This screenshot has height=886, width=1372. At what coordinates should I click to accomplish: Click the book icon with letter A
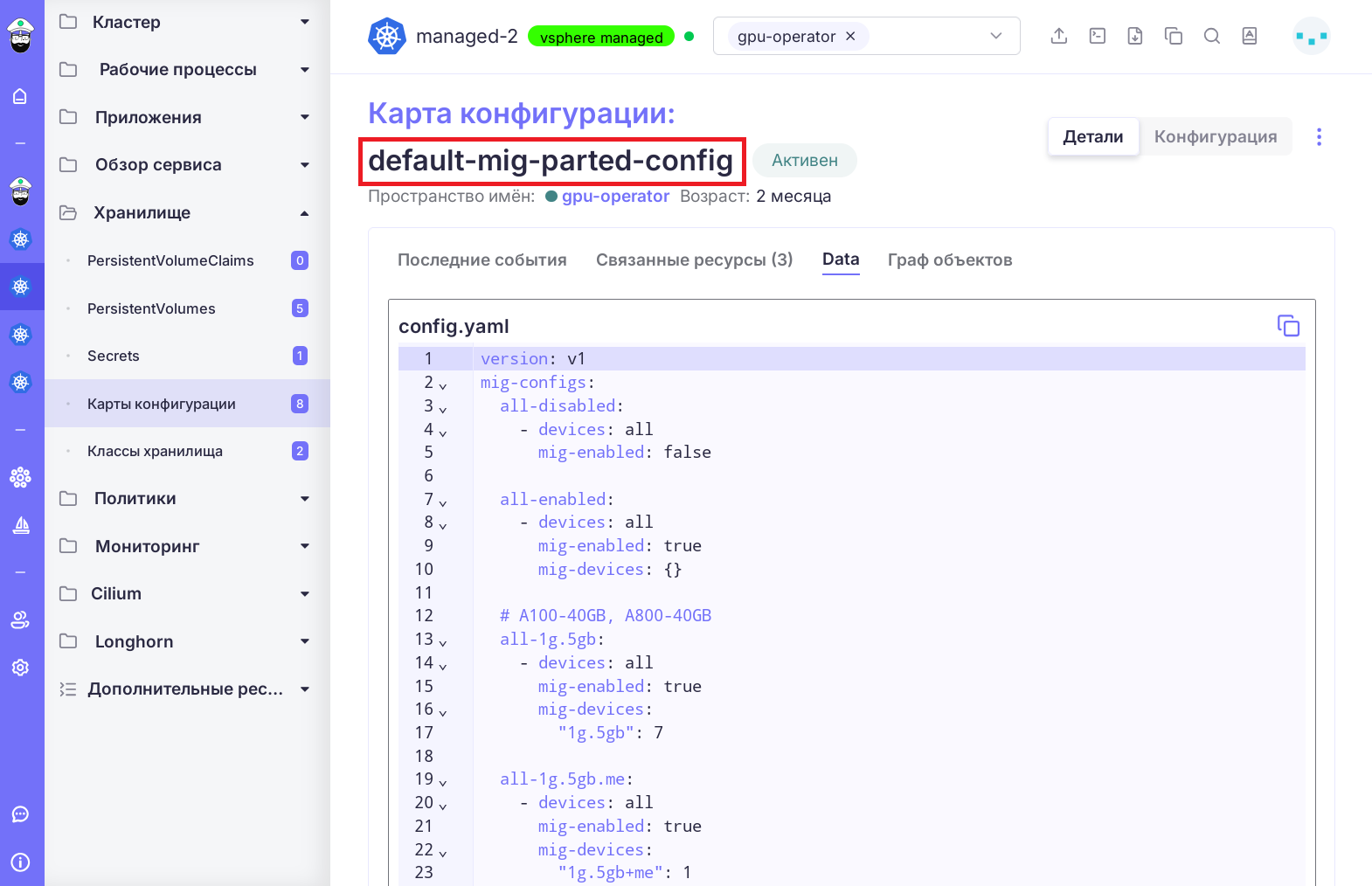pyautogui.click(x=1250, y=36)
